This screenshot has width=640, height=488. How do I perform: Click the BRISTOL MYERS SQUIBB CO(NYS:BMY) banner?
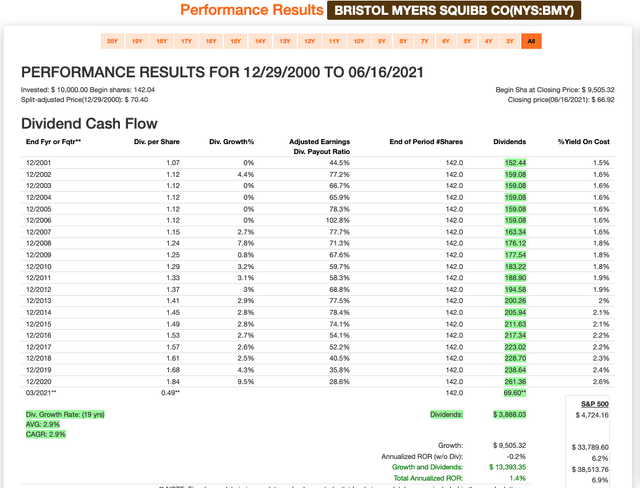454,11
